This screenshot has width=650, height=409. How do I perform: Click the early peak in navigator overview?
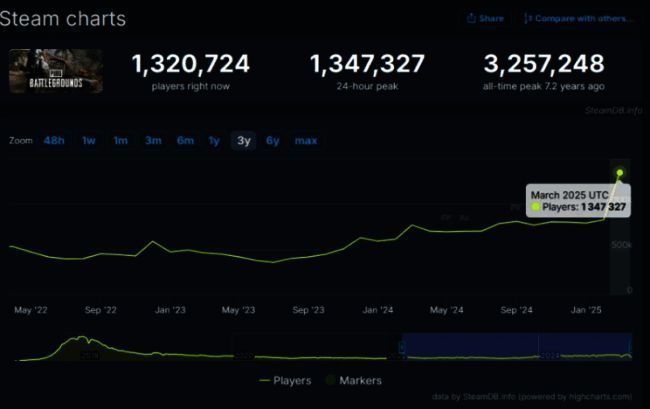coord(84,341)
